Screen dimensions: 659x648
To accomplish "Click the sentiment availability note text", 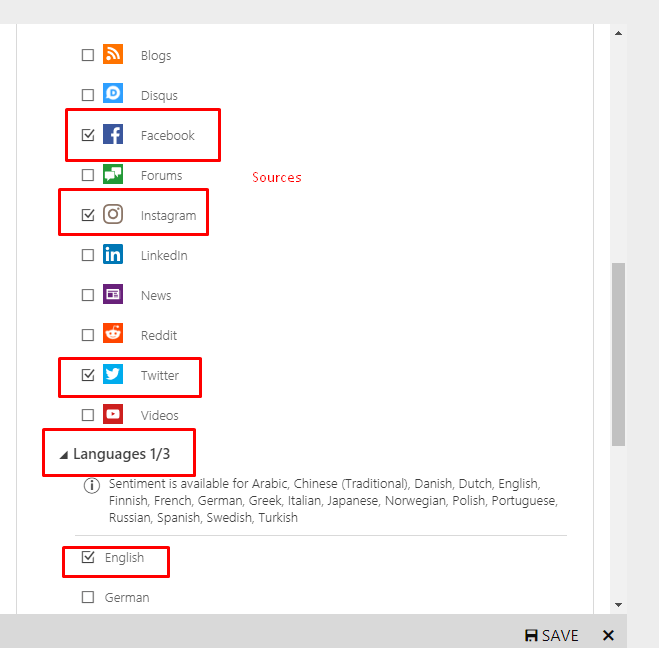I will pyautogui.click(x=333, y=500).
